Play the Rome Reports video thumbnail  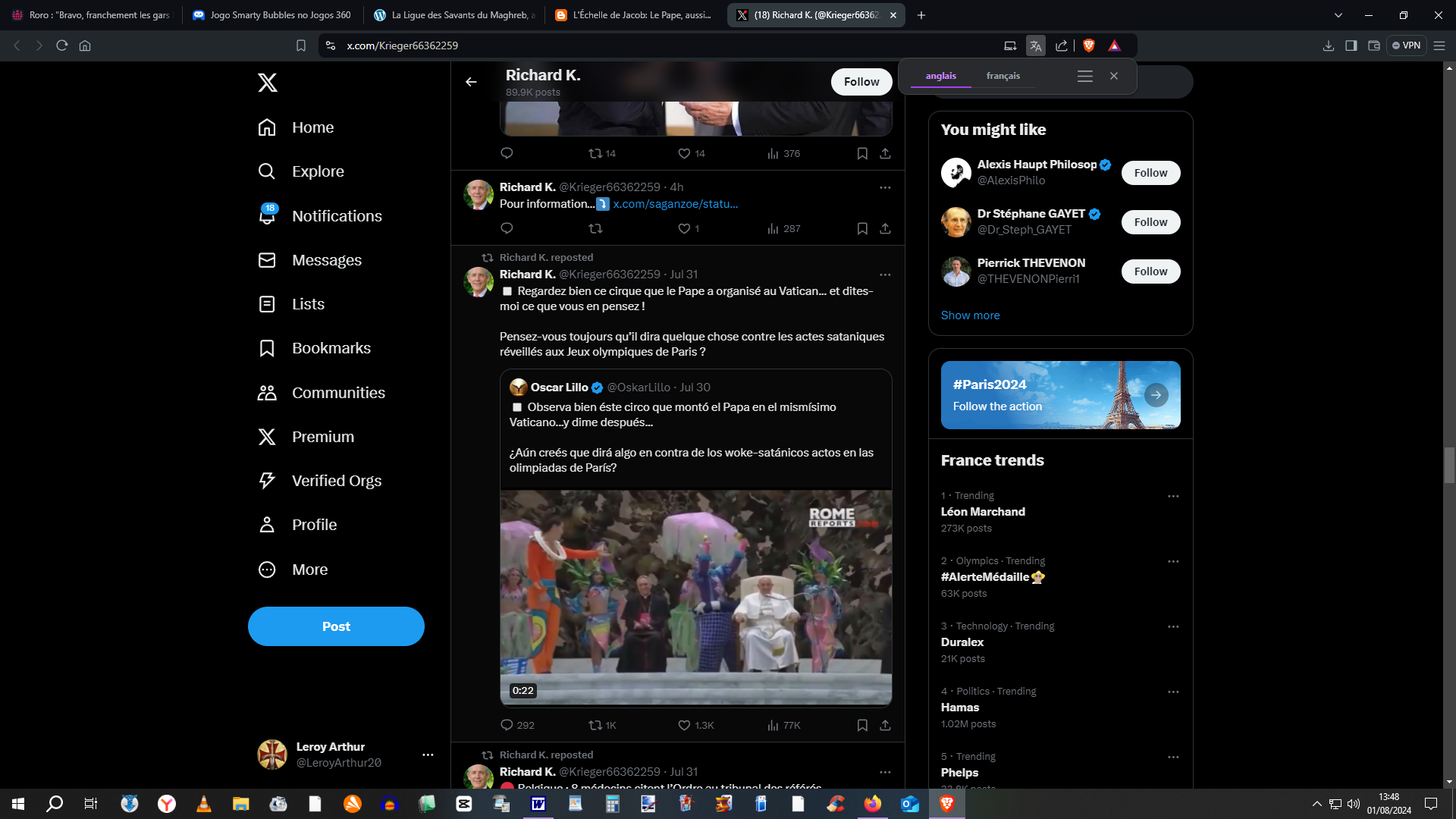[695, 598]
